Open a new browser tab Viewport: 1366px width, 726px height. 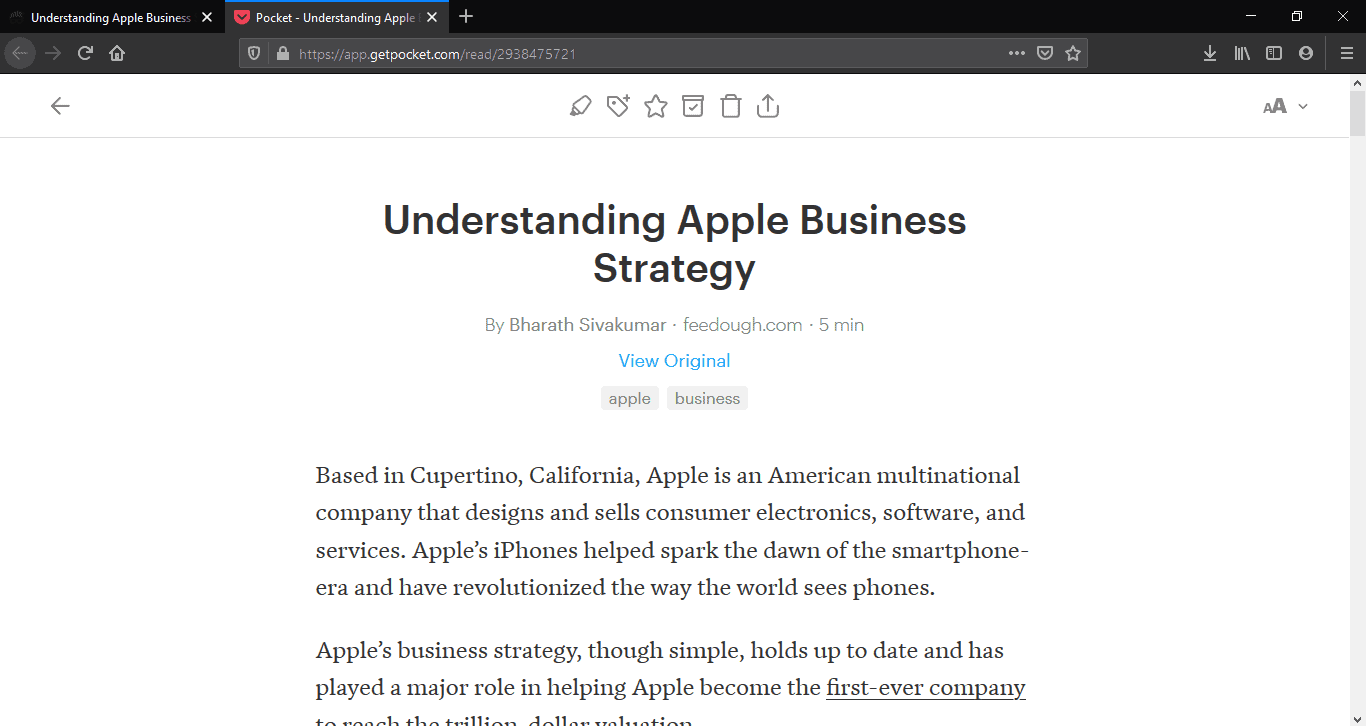(x=466, y=17)
